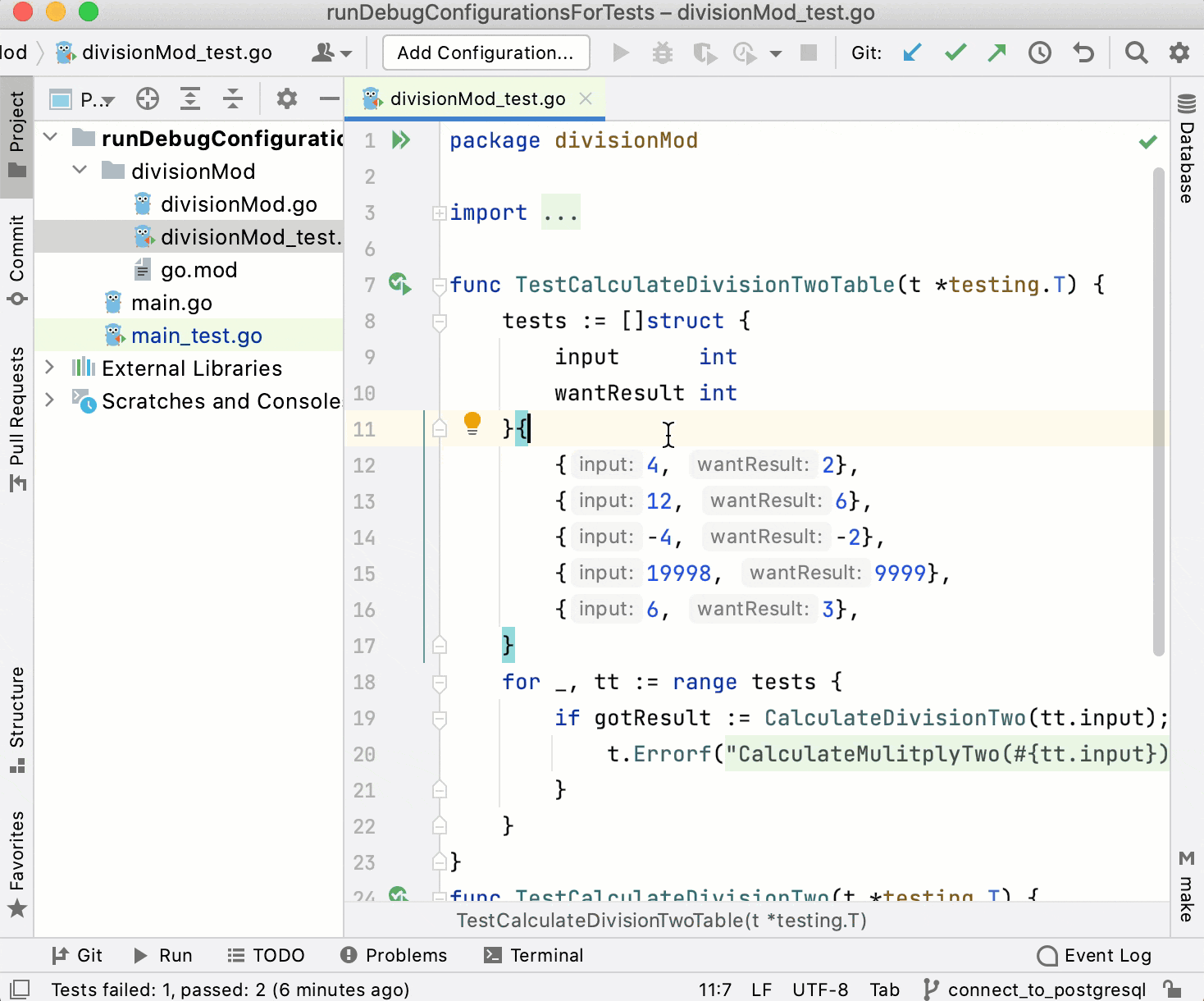Open Project panel settings gear
The image size is (1204, 1001).
[x=286, y=98]
